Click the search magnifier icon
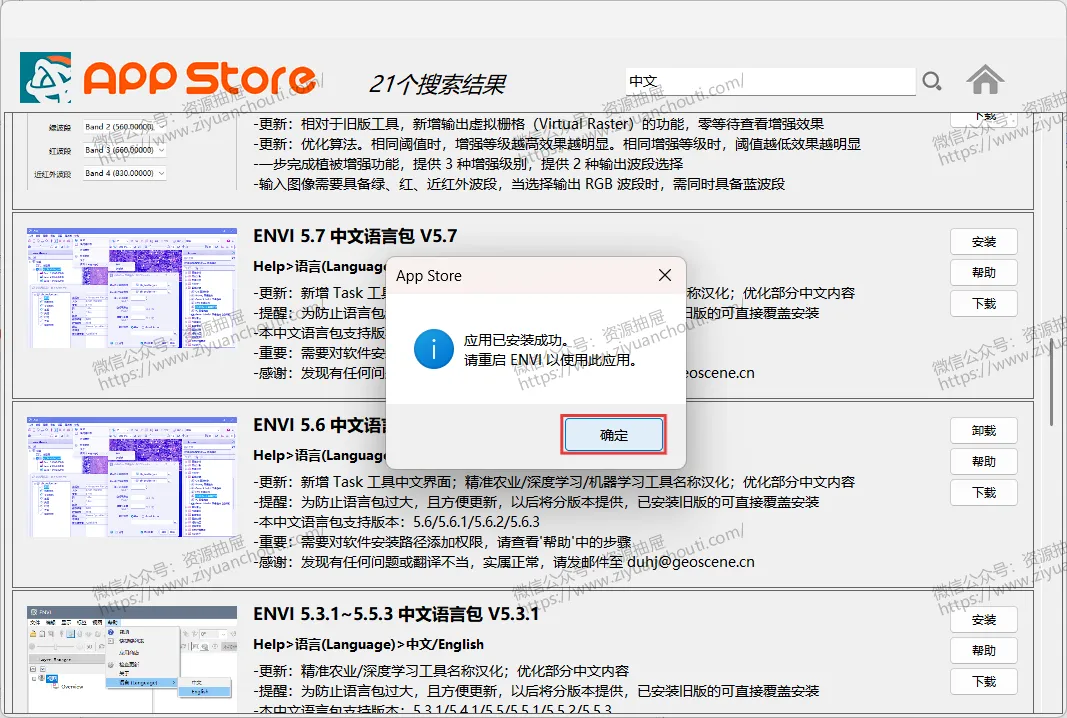This screenshot has width=1067, height=718. (932, 82)
